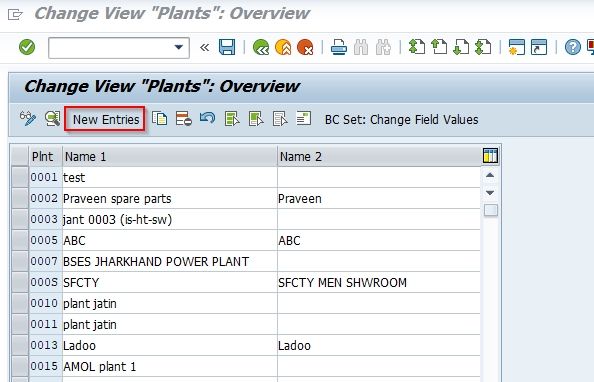Click the green Enter checkmark icon
This screenshot has height=382, width=594.
(27, 47)
